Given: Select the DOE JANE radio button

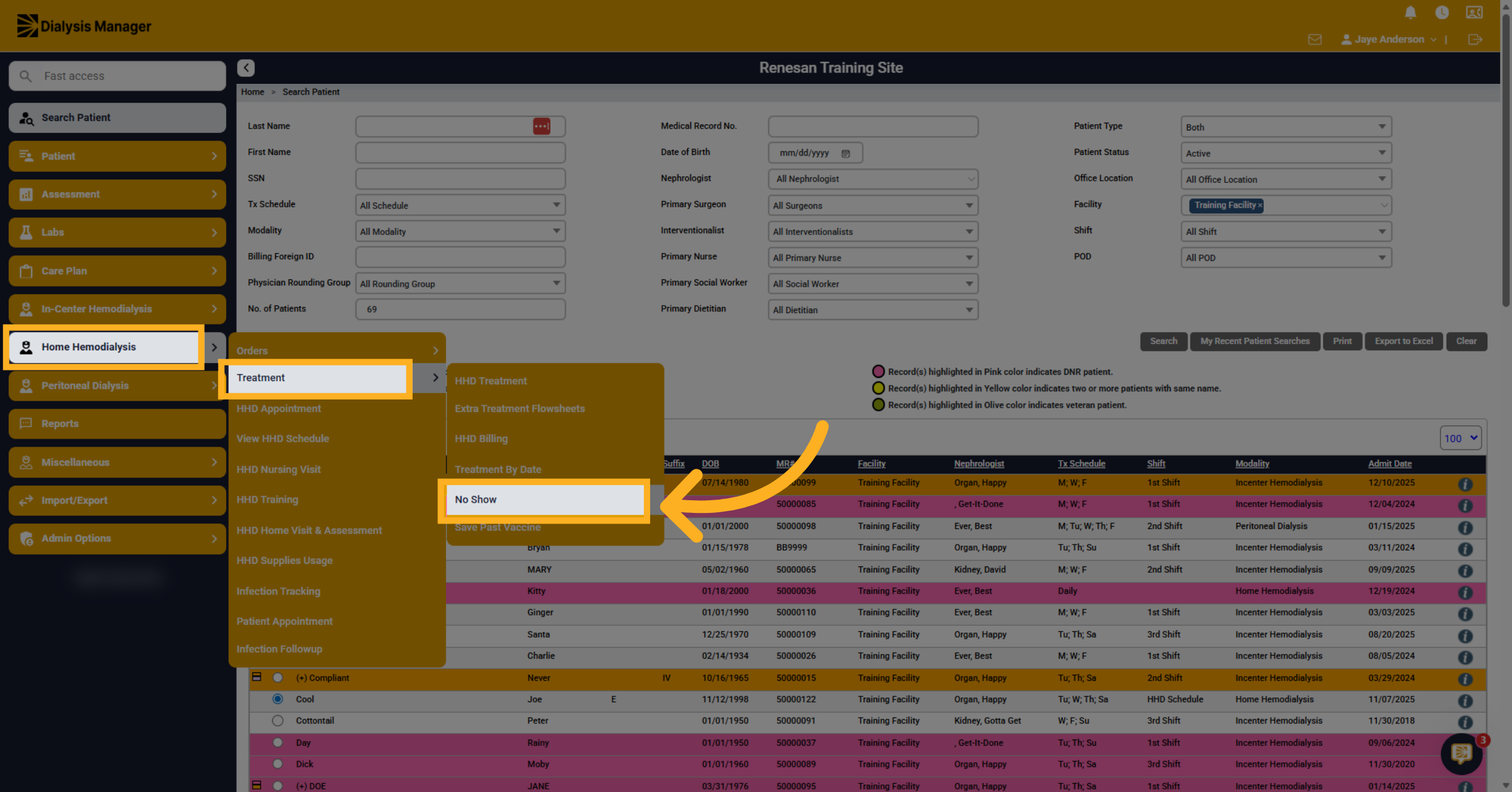Looking at the screenshot, I should click(277, 786).
